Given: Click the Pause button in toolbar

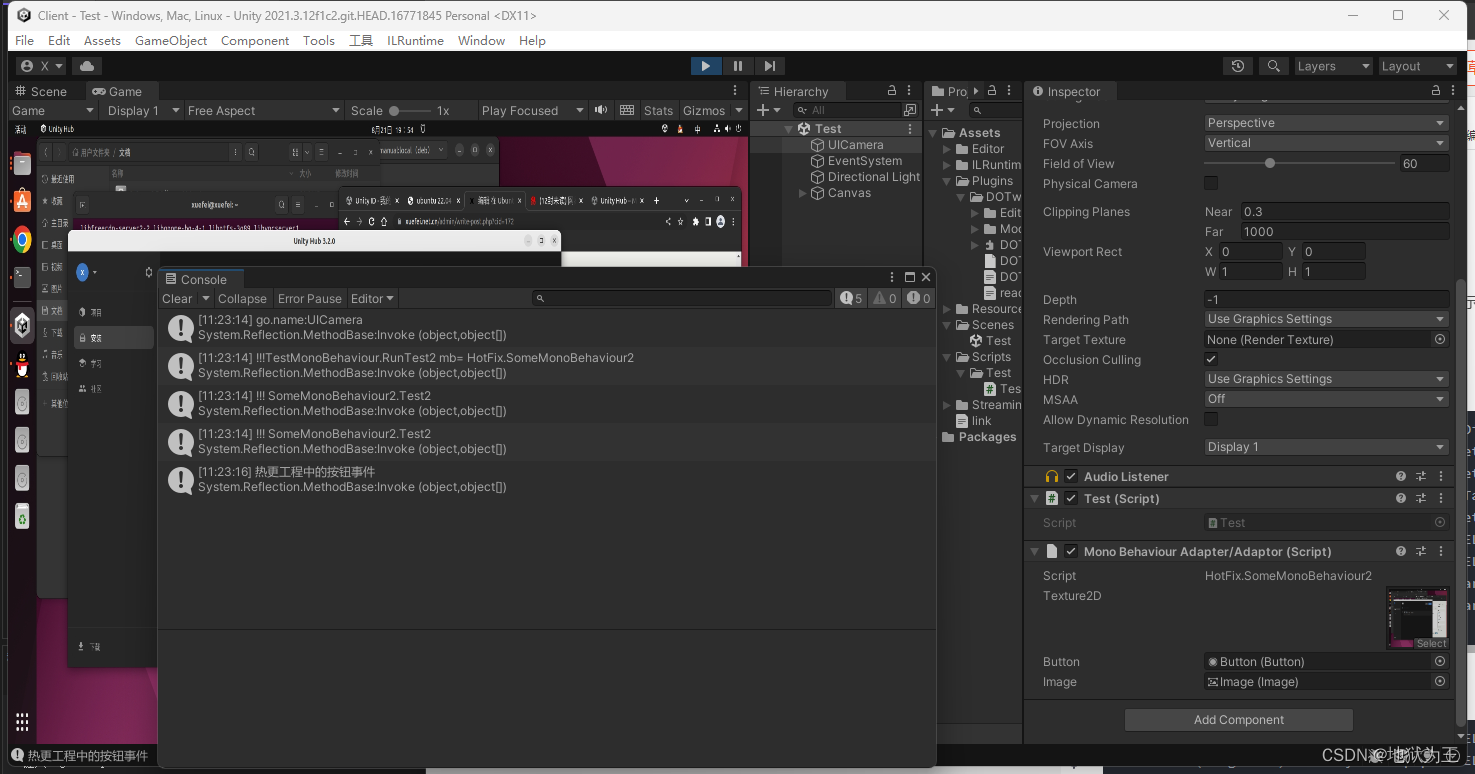Looking at the screenshot, I should (738, 66).
